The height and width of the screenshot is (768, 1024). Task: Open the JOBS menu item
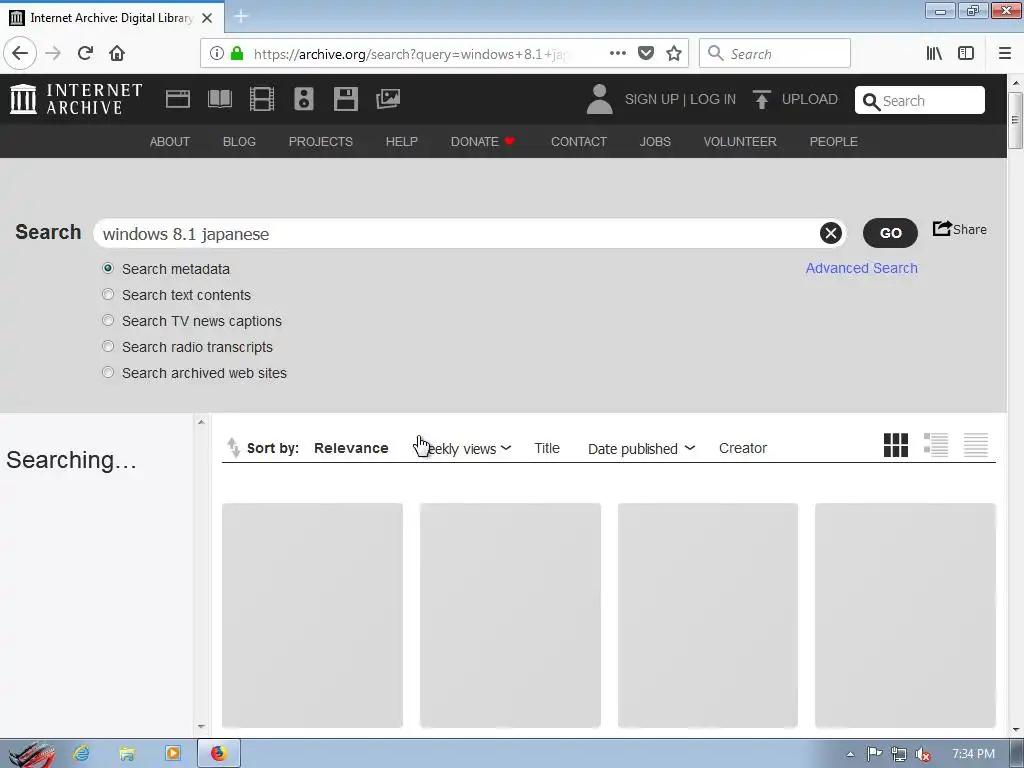655,142
